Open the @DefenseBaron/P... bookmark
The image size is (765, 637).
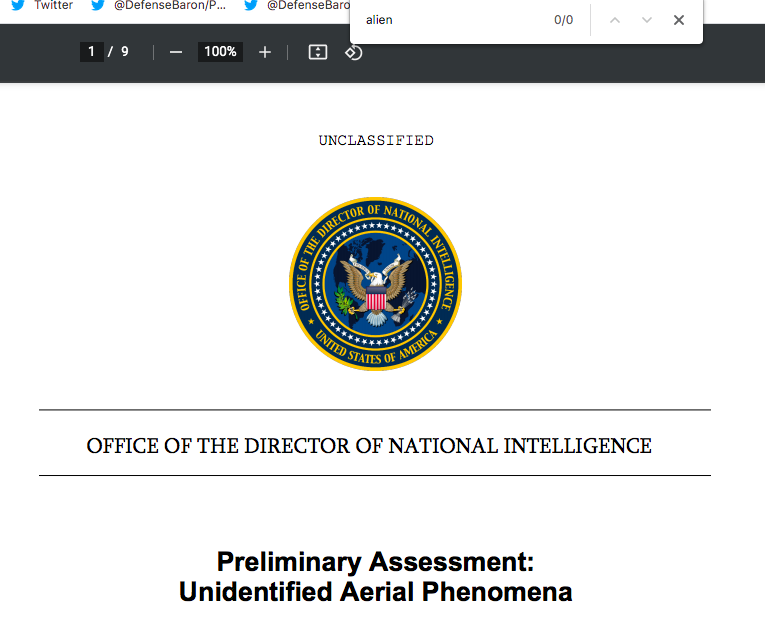tap(159, 5)
